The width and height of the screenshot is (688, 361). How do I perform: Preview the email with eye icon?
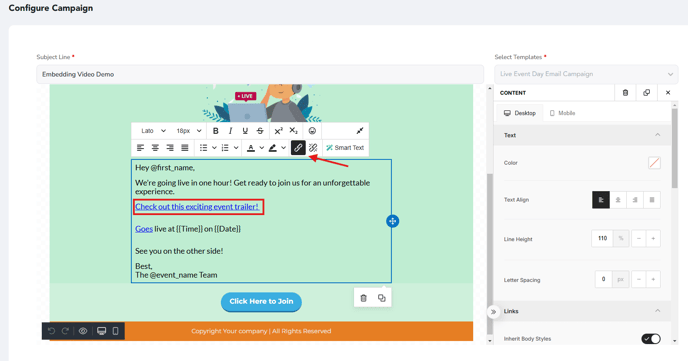click(x=83, y=331)
